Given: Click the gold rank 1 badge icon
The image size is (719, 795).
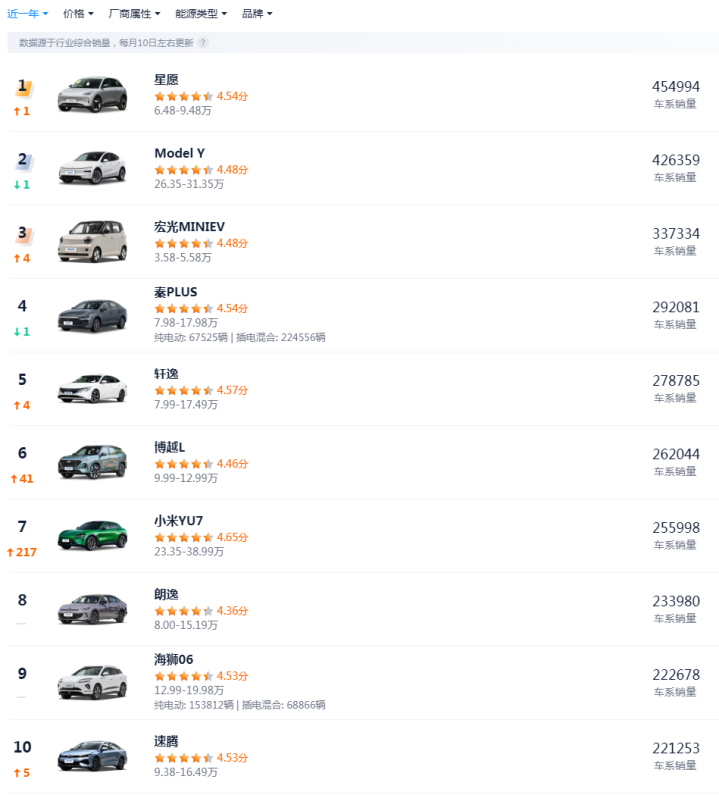Looking at the screenshot, I should [x=23, y=88].
